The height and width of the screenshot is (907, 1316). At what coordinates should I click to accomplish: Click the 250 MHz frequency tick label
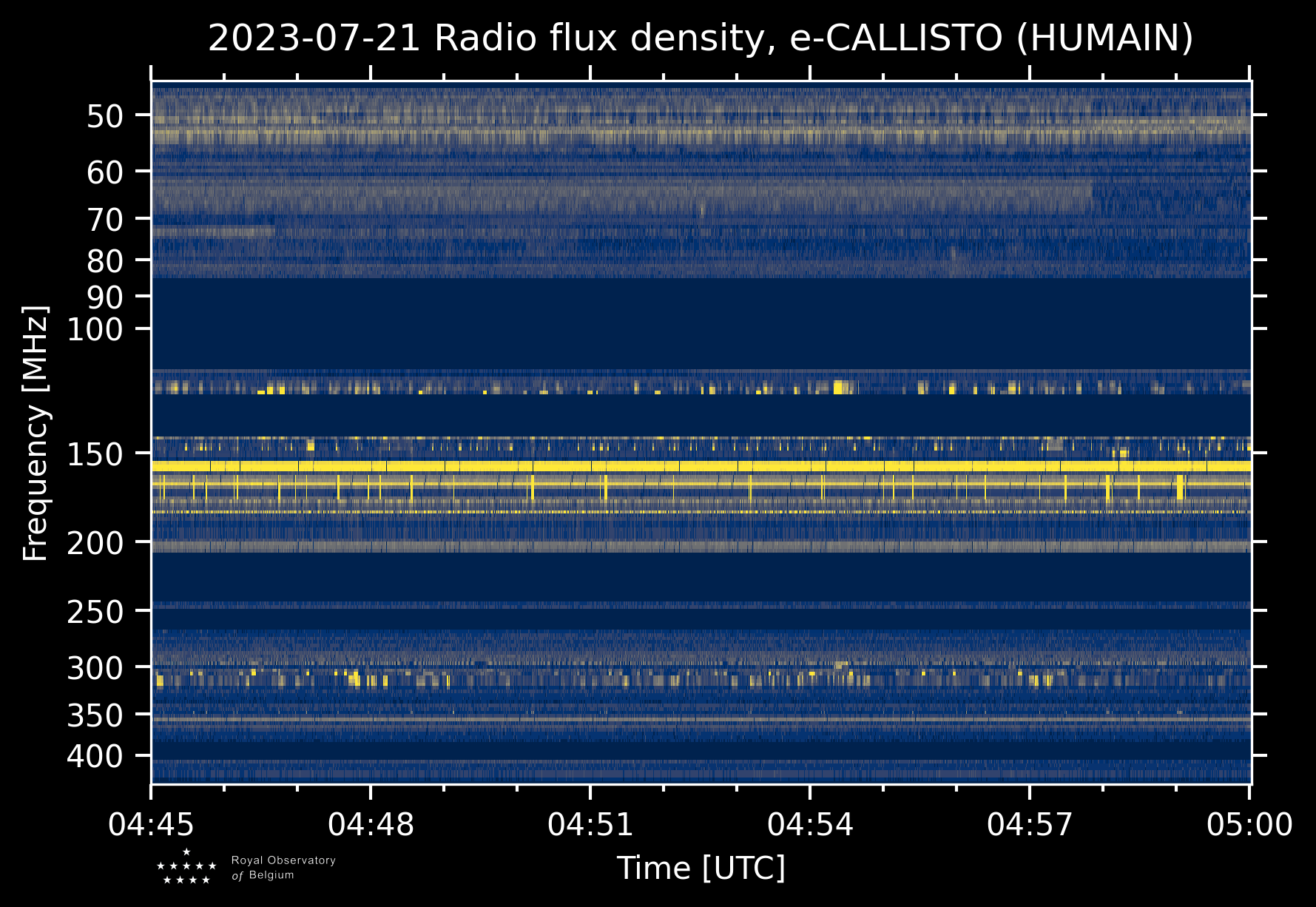pyautogui.click(x=95, y=612)
